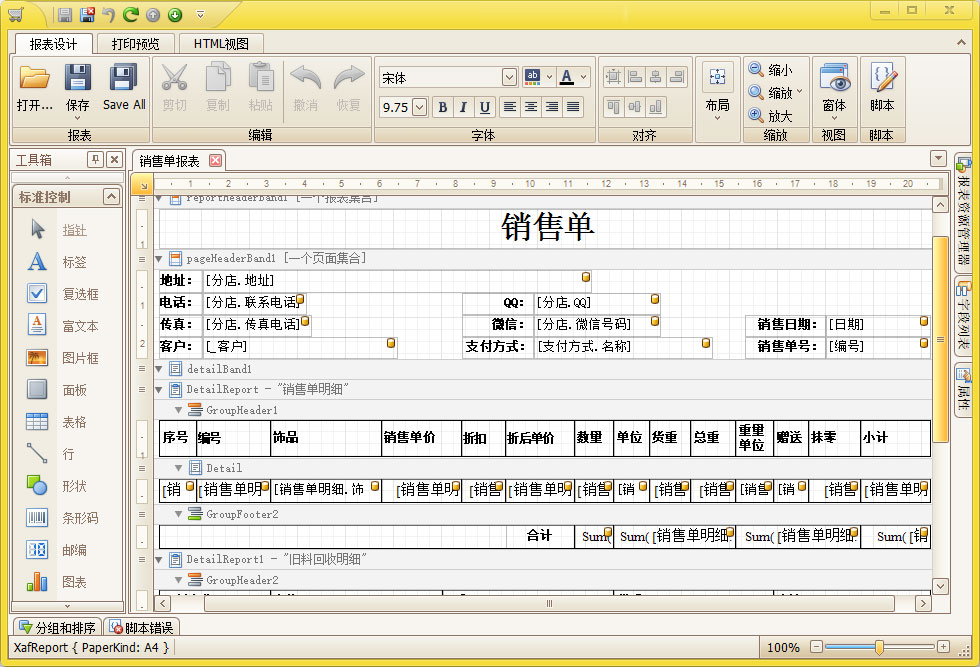Click the Save All icon
The image size is (980, 667).
point(123,78)
